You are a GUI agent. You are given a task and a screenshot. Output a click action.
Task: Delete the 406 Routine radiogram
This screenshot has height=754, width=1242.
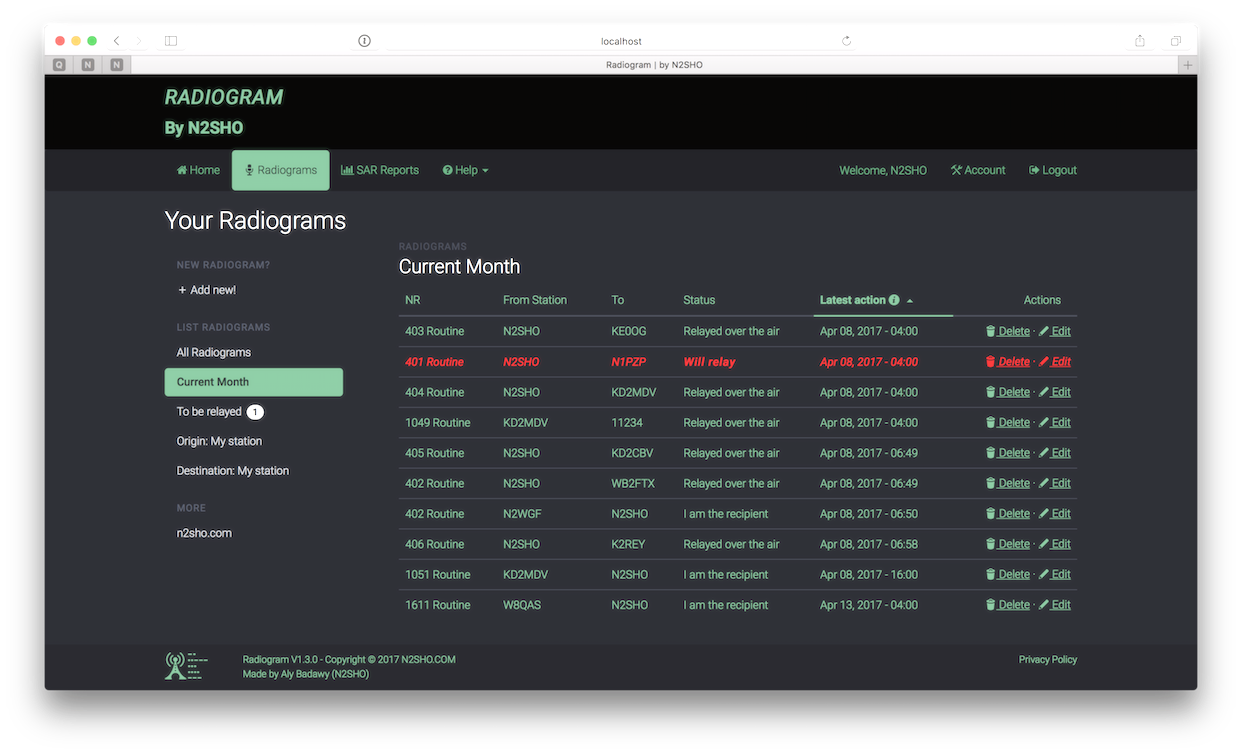pos(1008,544)
